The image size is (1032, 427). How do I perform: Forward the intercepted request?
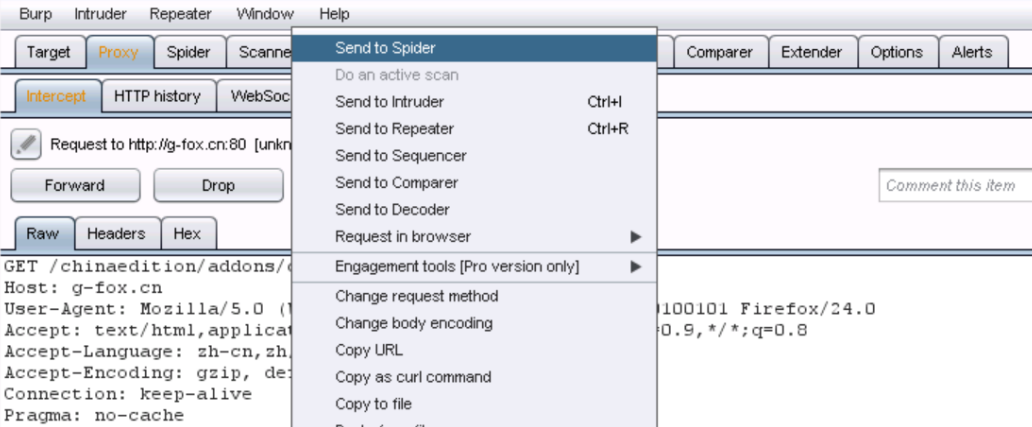(x=75, y=186)
